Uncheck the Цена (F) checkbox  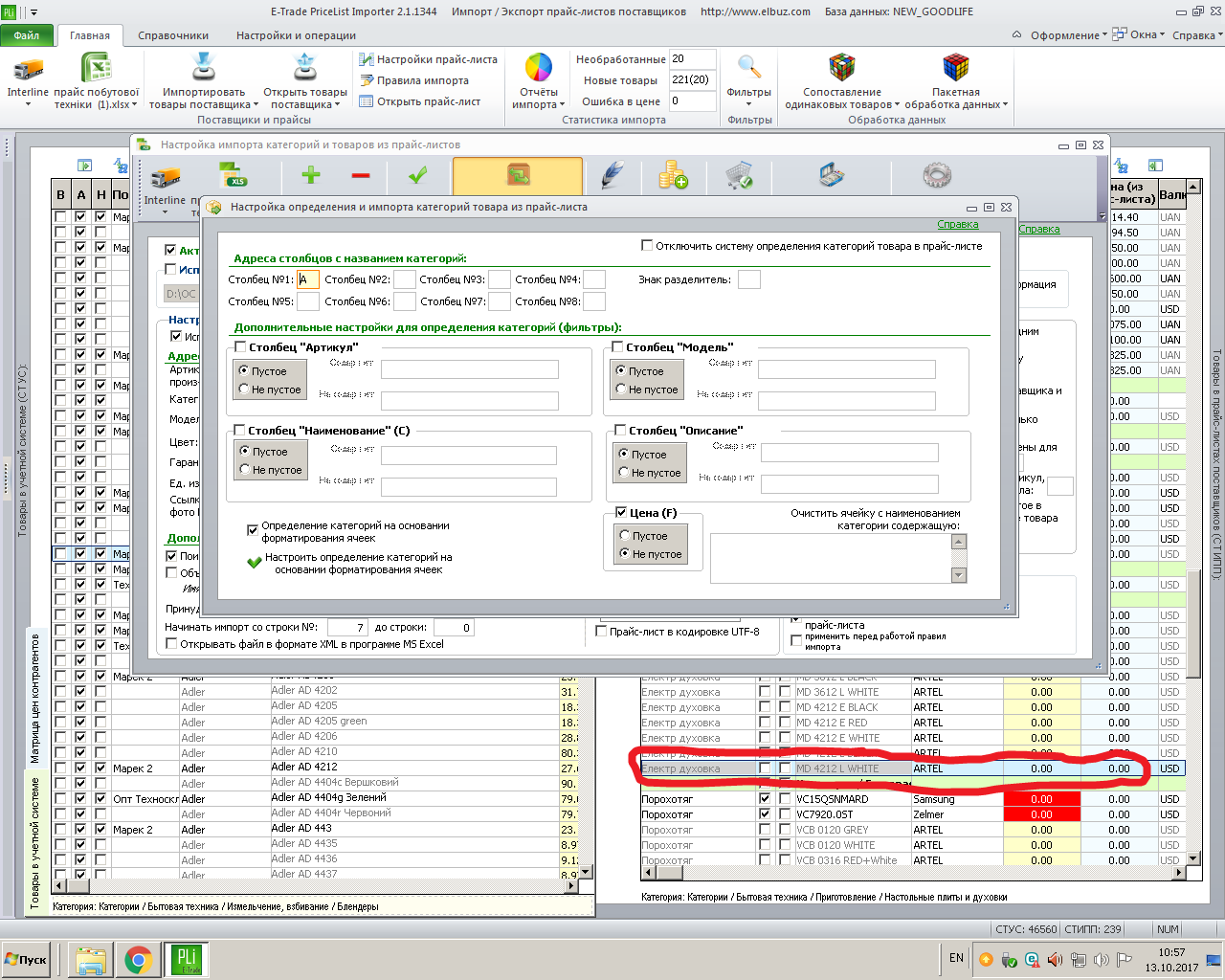tap(621, 513)
